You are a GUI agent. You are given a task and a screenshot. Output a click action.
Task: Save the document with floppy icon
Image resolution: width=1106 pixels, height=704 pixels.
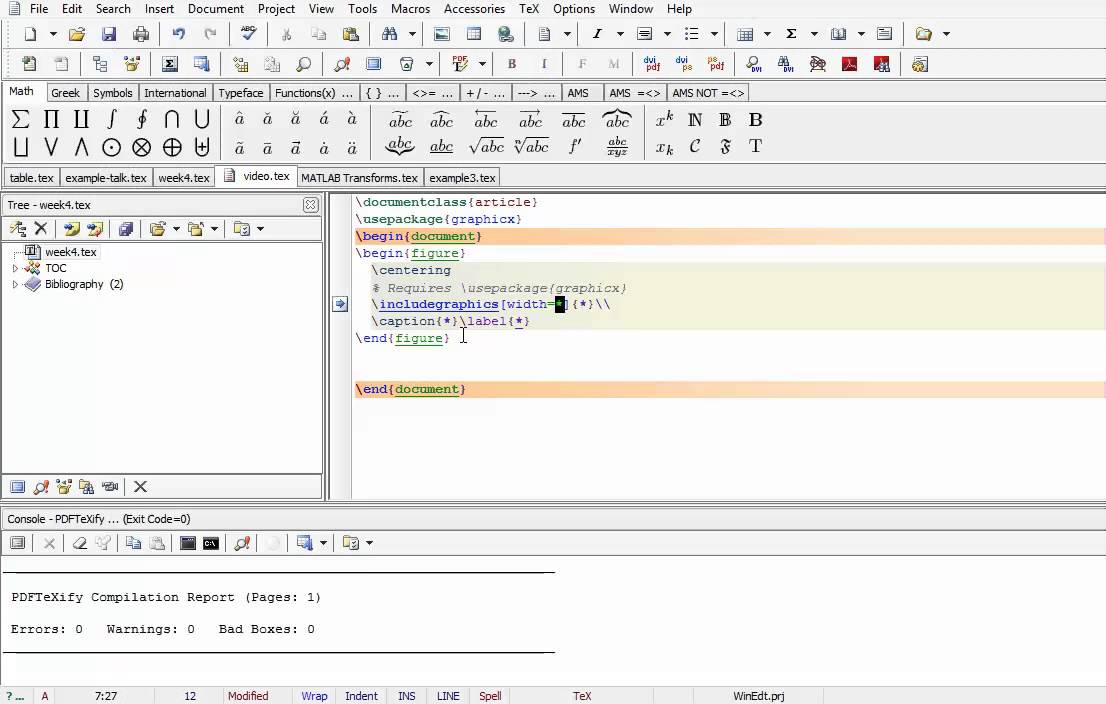(109, 34)
